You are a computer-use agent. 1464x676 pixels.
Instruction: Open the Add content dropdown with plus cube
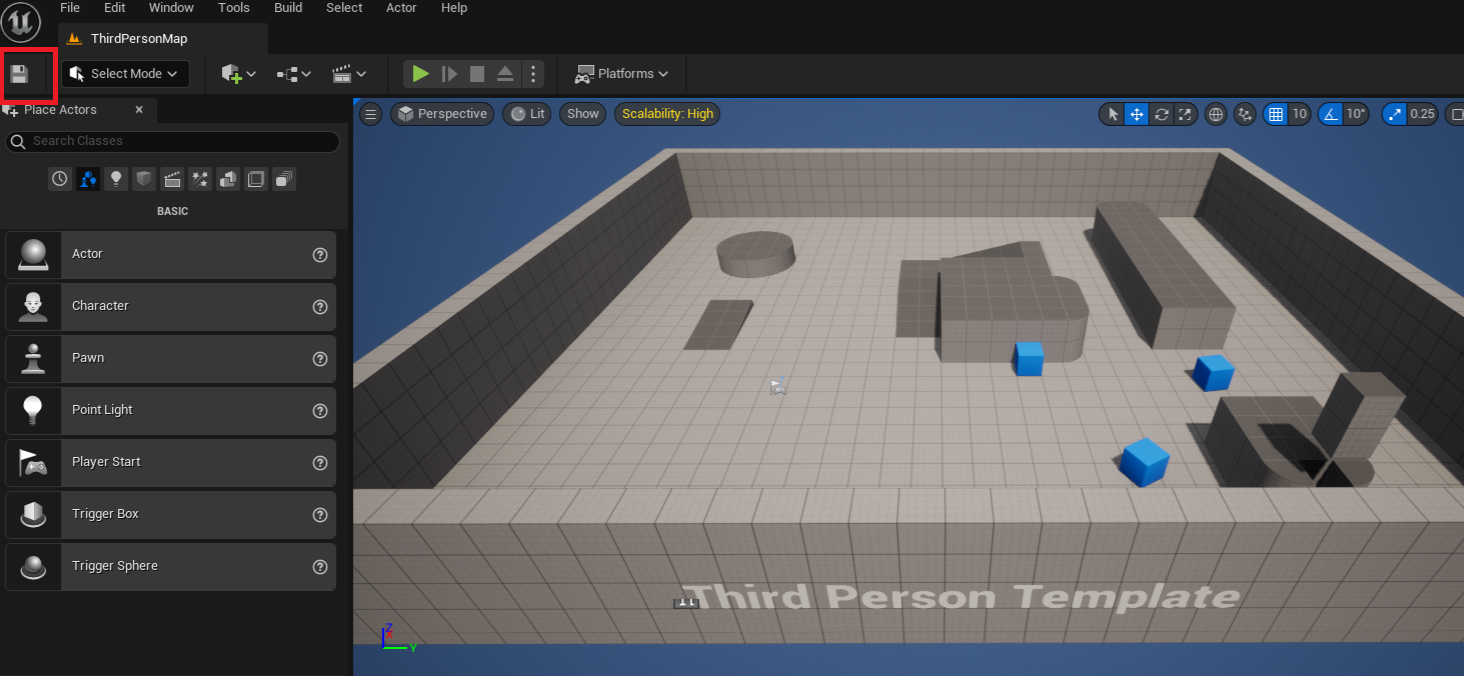click(239, 74)
